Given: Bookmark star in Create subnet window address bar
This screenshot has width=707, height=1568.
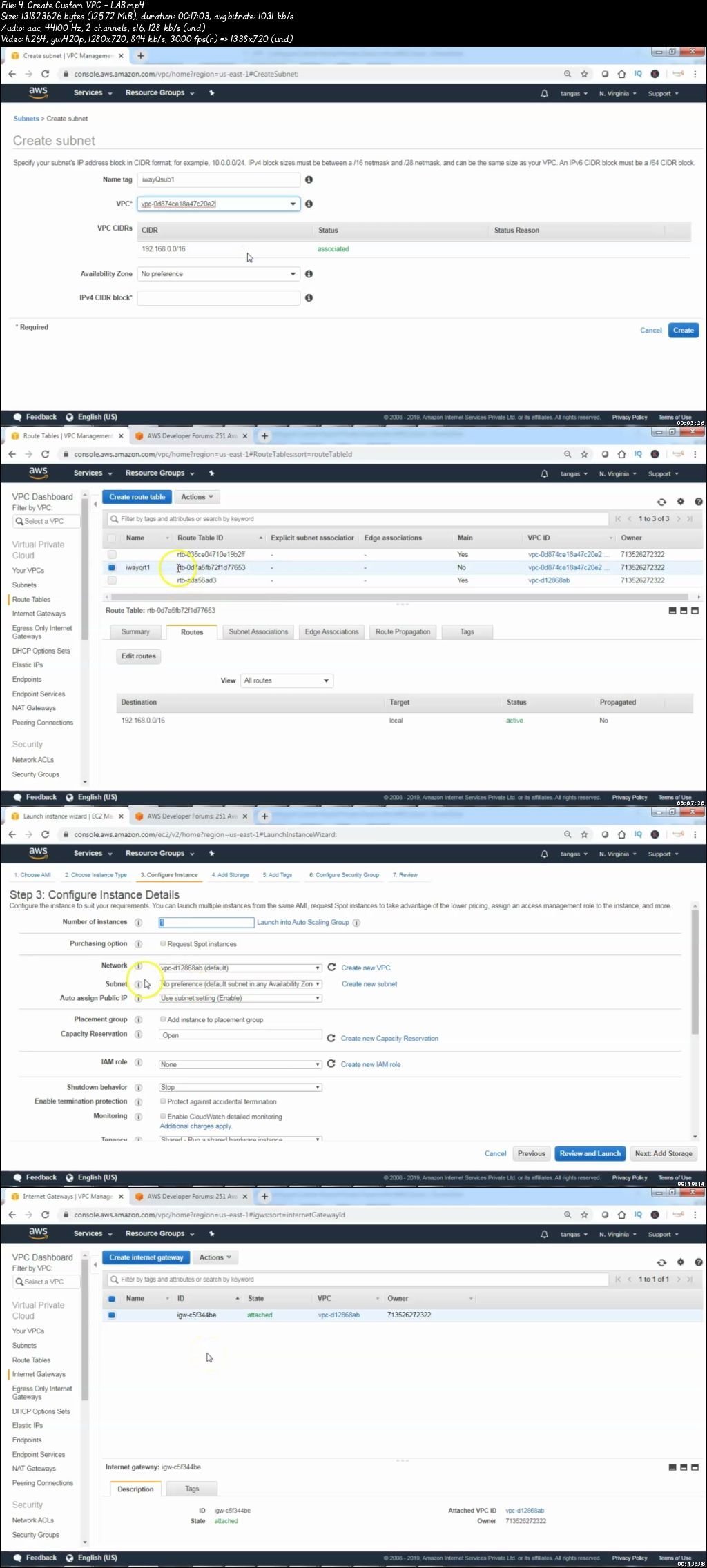Looking at the screenshot, I should [x=584, y=74].
